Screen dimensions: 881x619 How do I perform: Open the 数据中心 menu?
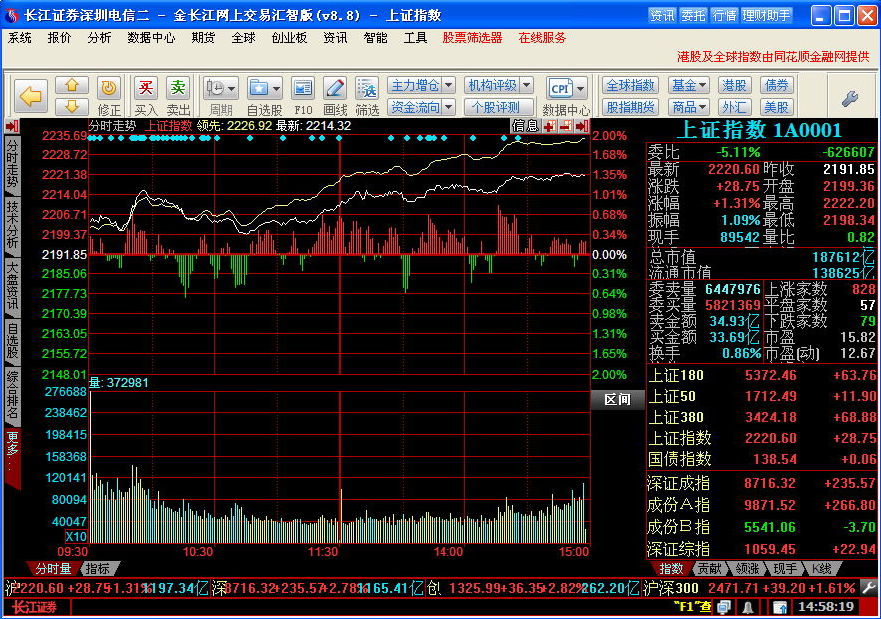coord(151,38)
